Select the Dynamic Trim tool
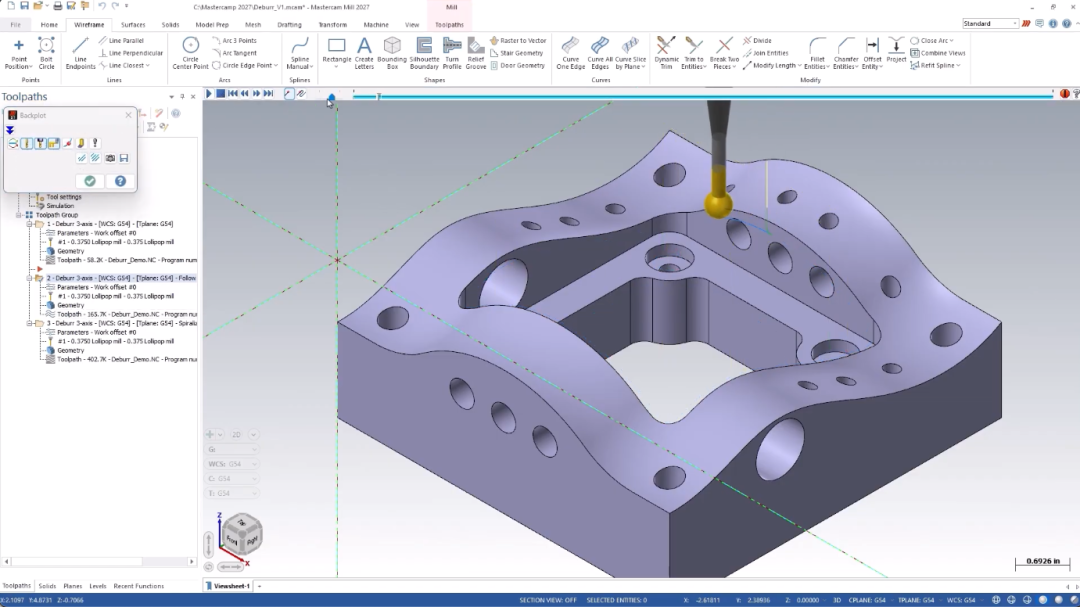The height and width of the screenshot is (607, 1080). click(666, 54)
